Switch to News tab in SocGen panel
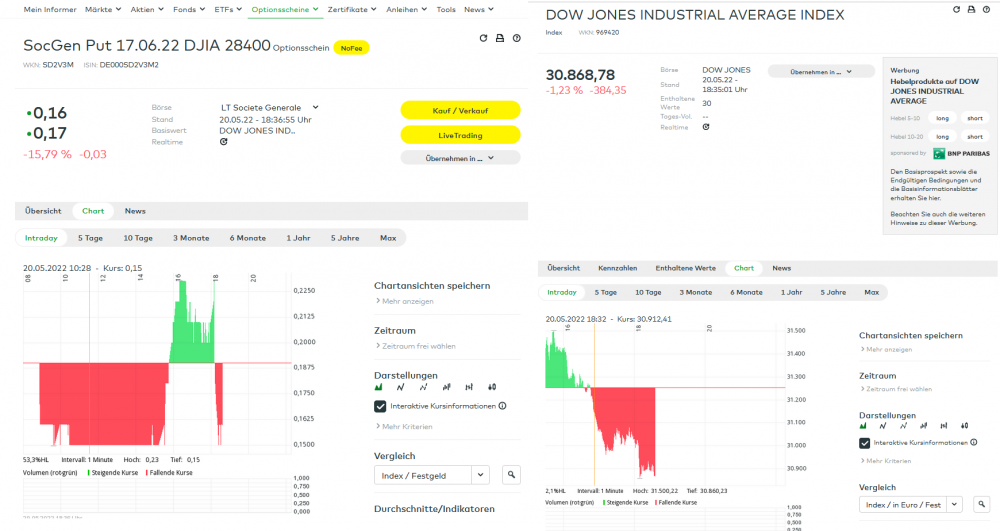 [135, 211]
